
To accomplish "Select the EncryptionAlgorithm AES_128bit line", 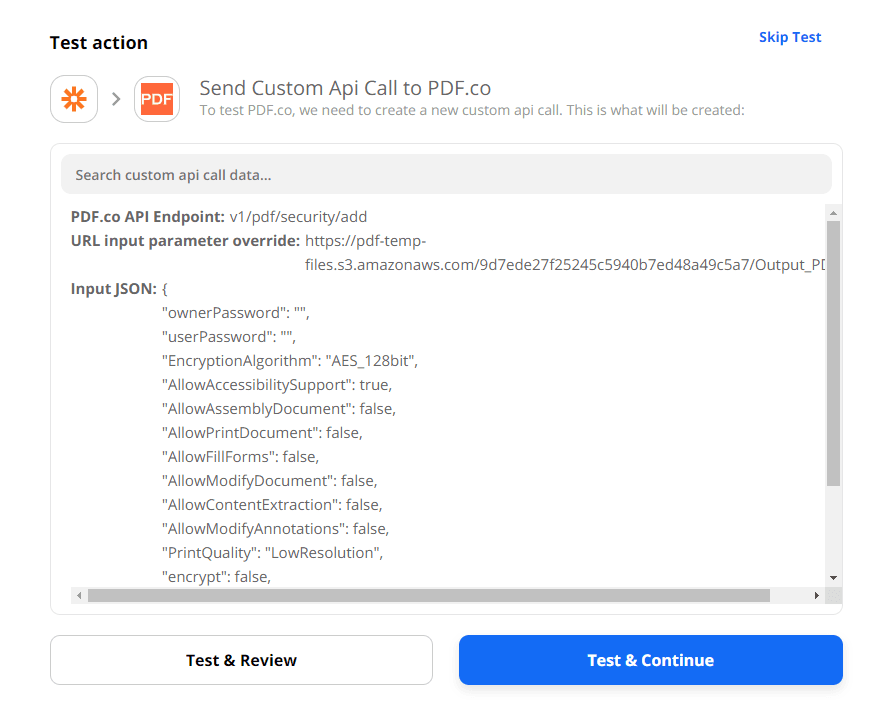I will [x=290, y=361].
